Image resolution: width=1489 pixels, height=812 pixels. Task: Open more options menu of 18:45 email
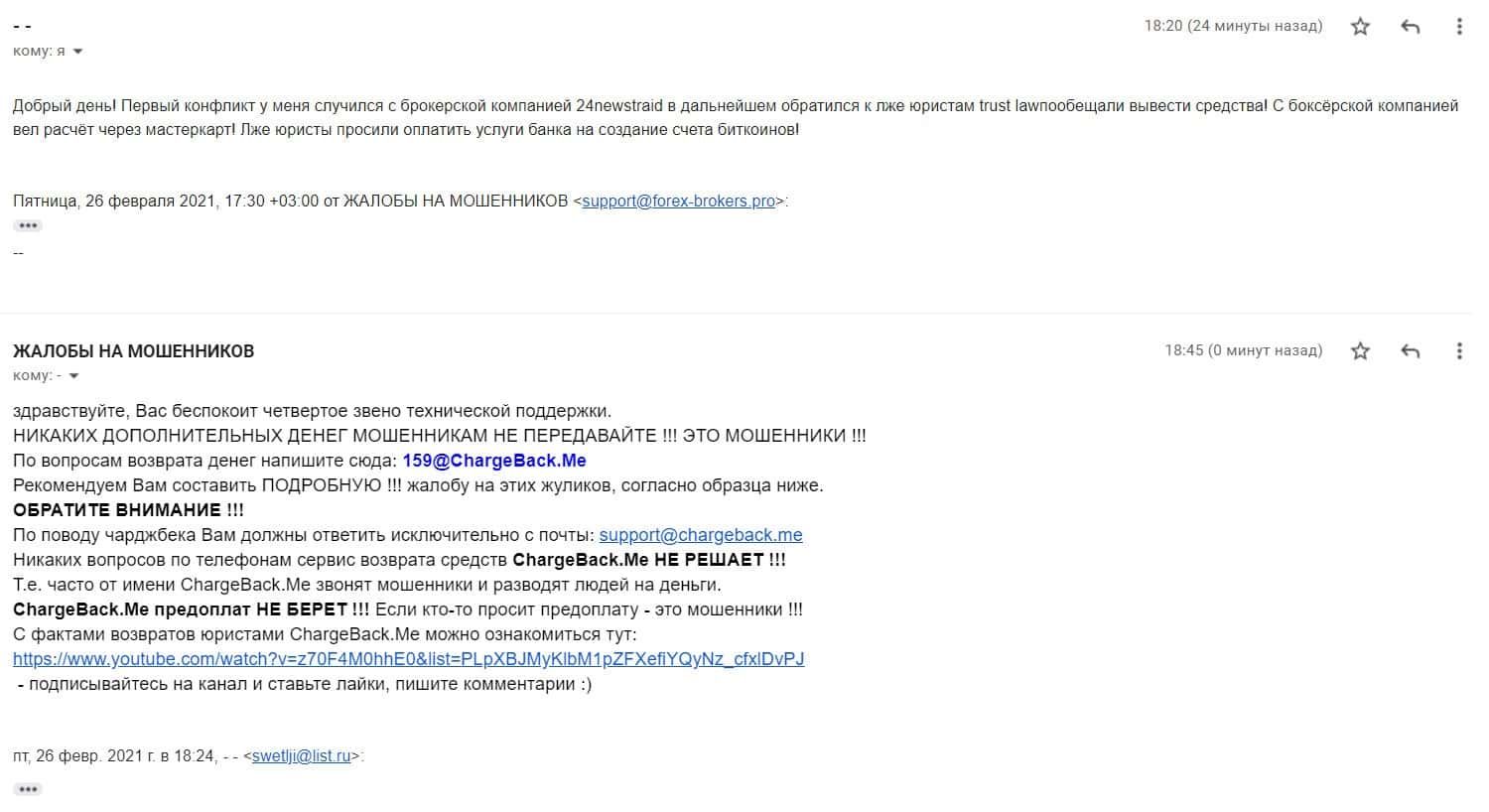[x=1458, y=350]
